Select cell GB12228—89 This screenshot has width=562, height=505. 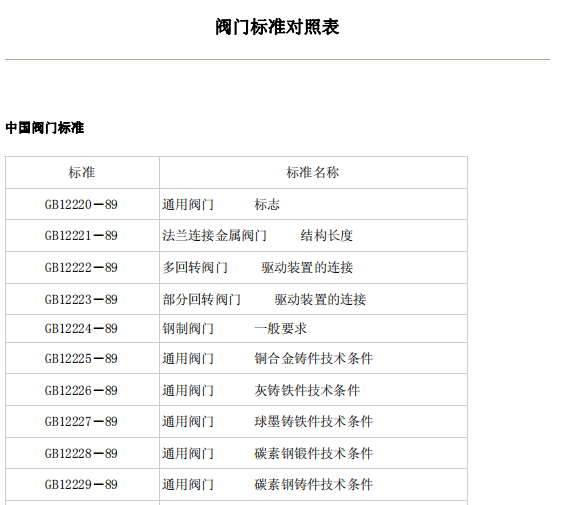click(81, 454)
